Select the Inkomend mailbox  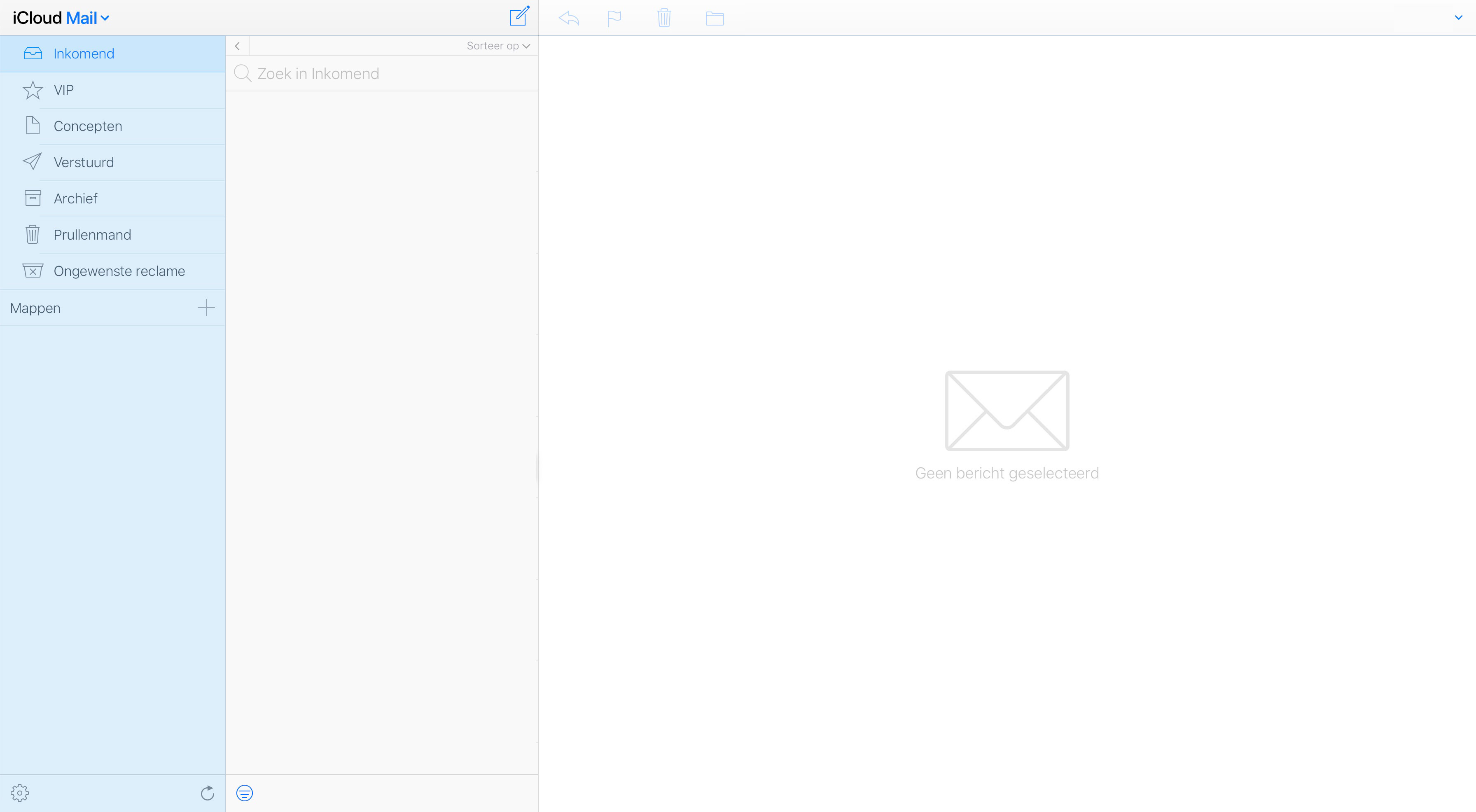coord(112,54)
